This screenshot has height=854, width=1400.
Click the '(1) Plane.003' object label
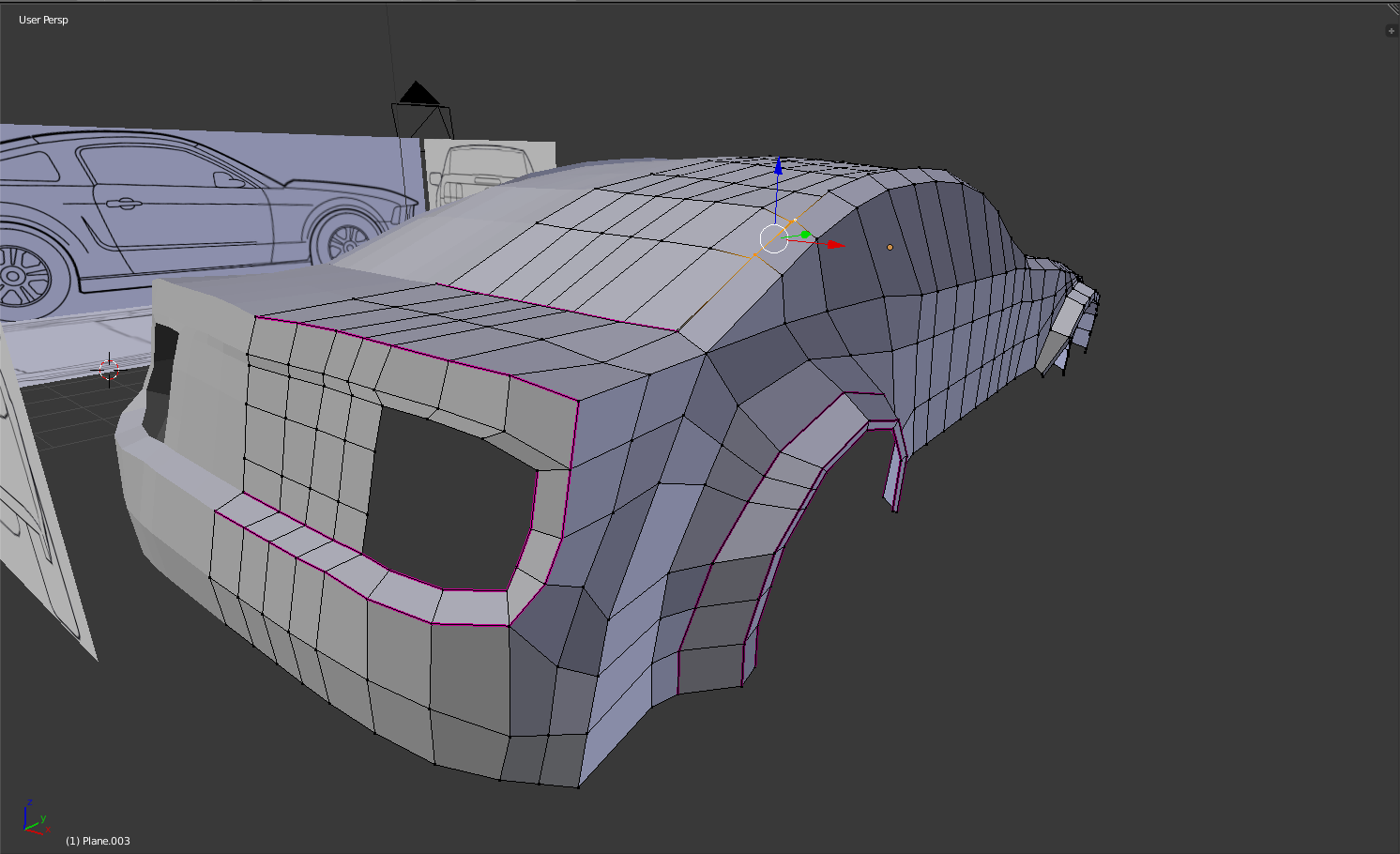point(98,841)
